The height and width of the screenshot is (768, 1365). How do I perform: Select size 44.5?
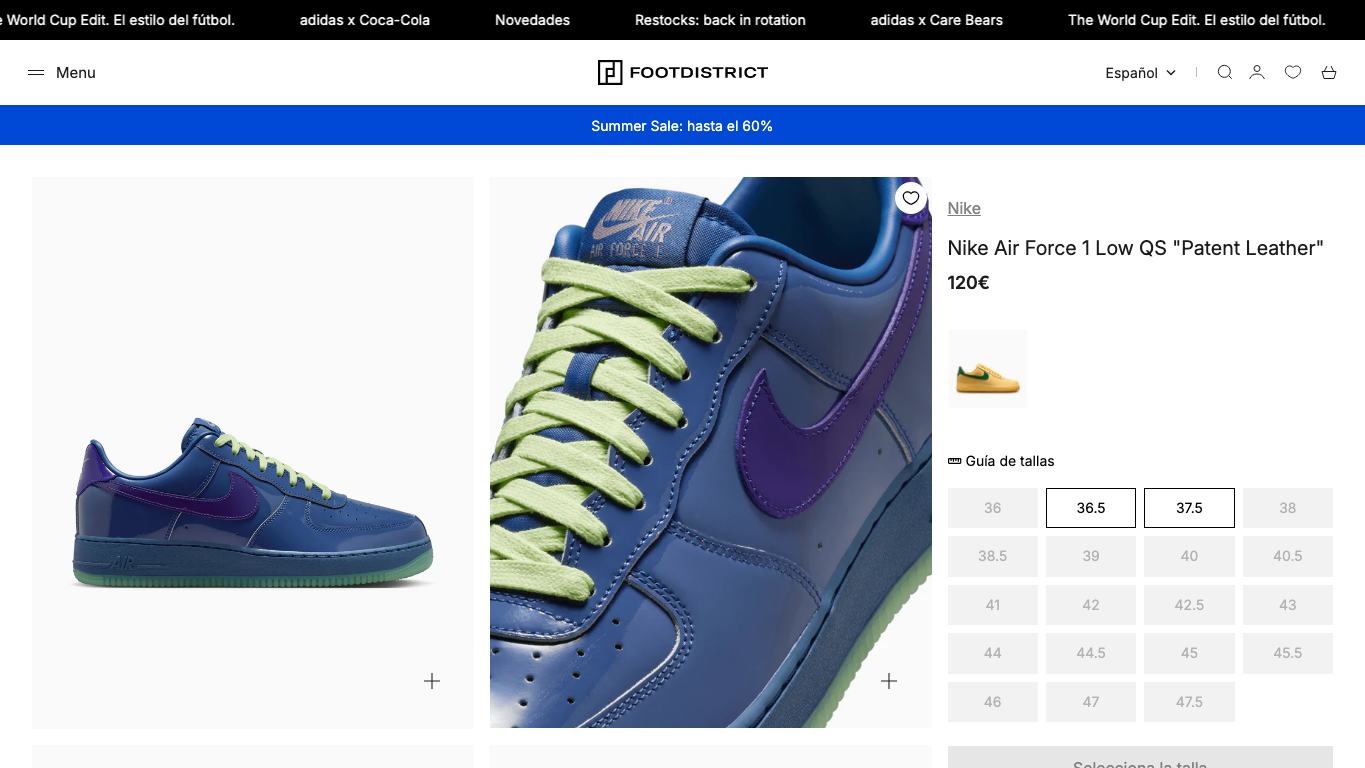[1091, 653]
